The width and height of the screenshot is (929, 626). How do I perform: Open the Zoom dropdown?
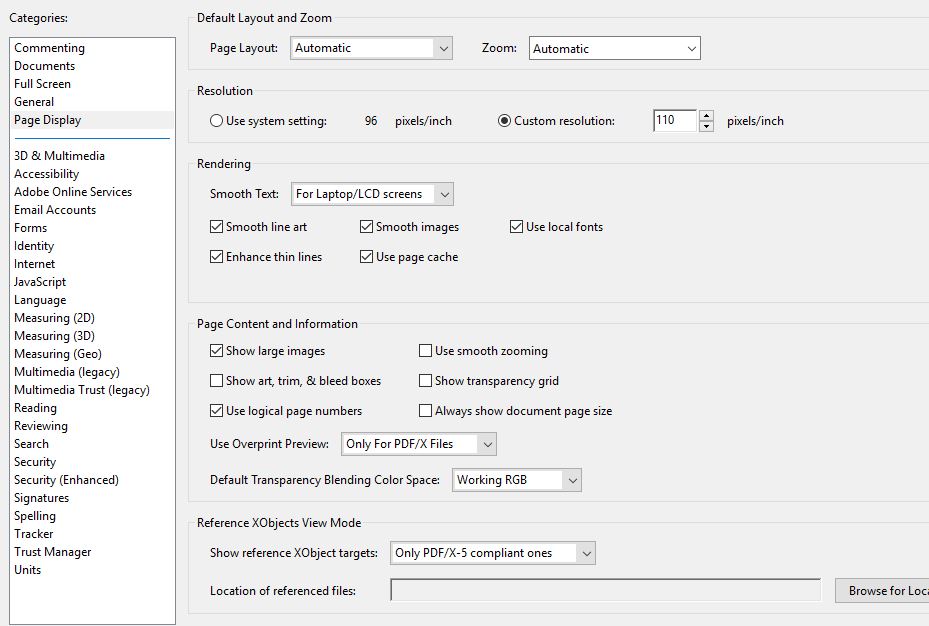coord(614,47)
